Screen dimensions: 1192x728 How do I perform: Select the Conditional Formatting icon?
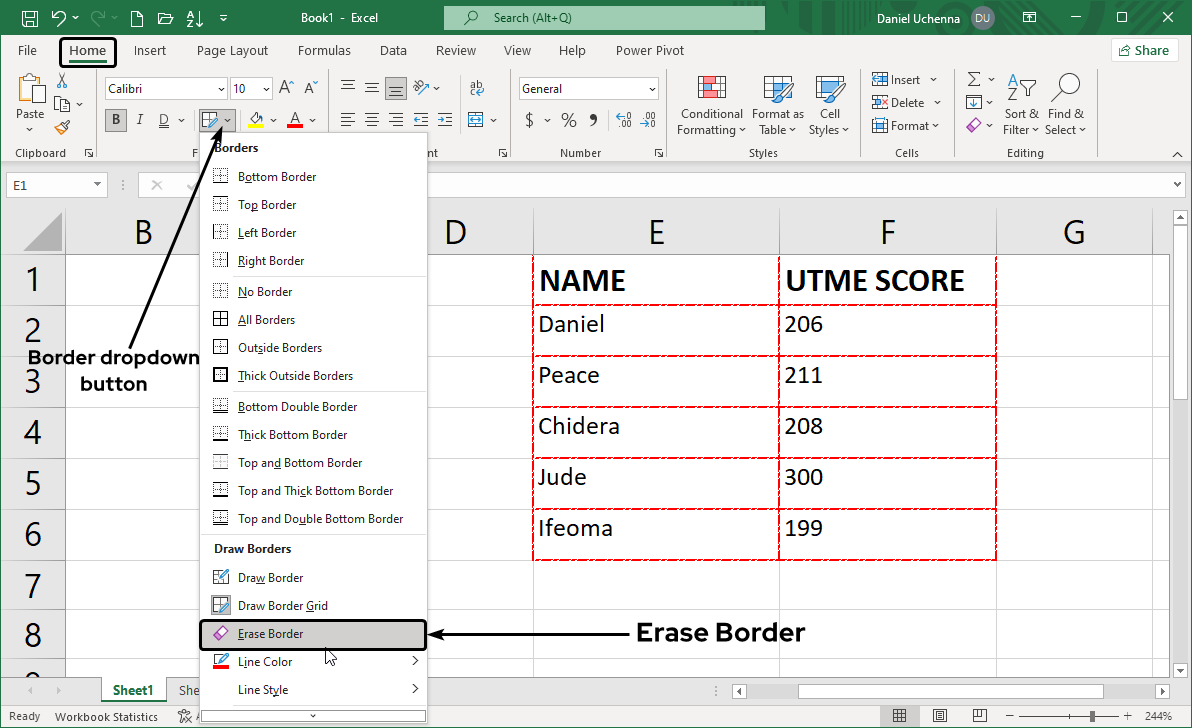[x=711, y=88]
